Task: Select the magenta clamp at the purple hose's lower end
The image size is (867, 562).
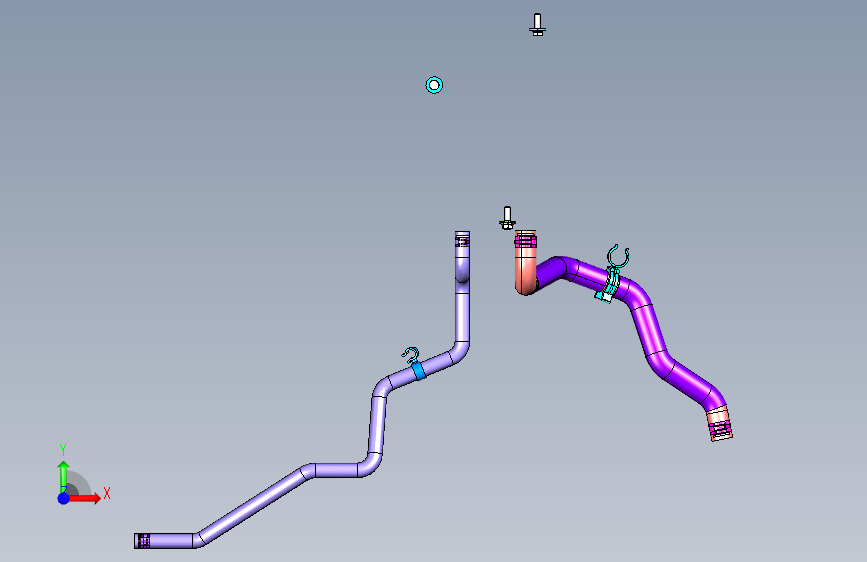Action: [720, 428]
